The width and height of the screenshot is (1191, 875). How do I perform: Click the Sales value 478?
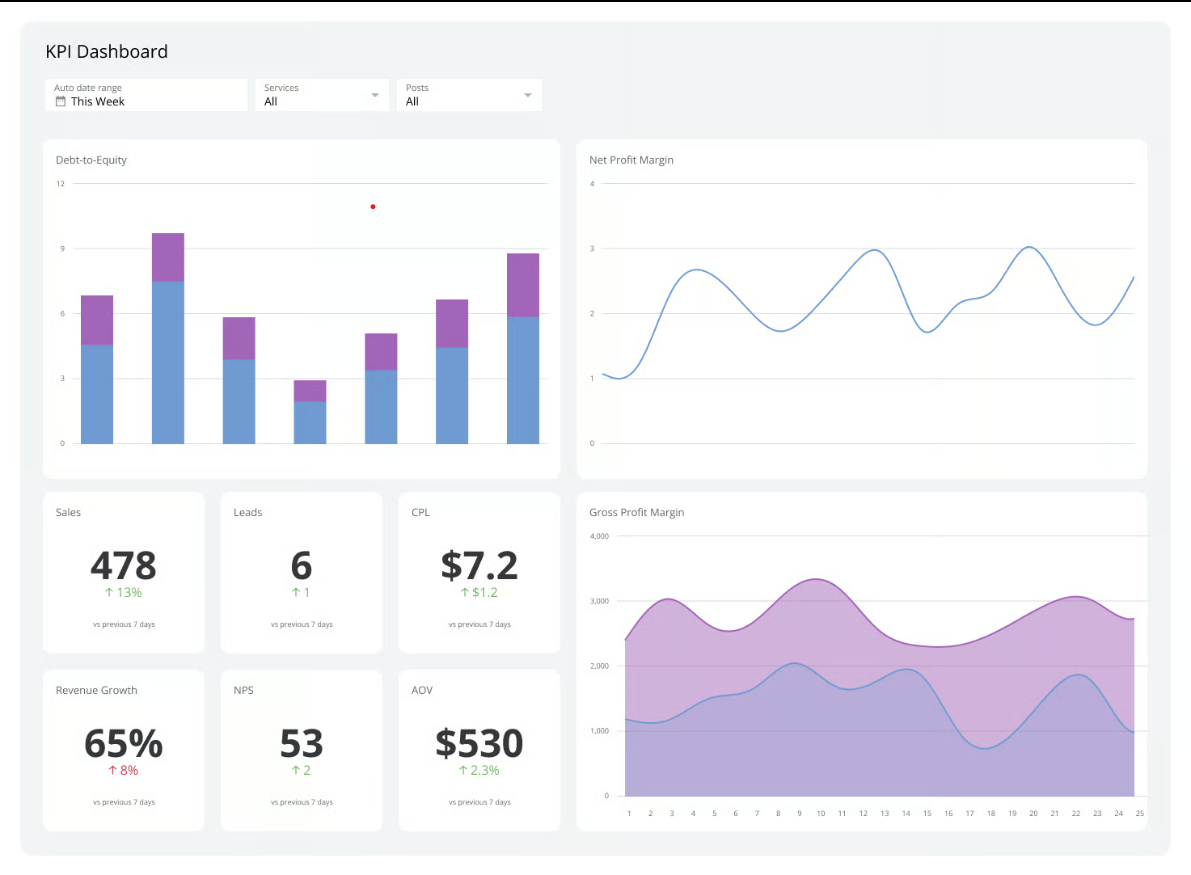(x=123, y=566)
